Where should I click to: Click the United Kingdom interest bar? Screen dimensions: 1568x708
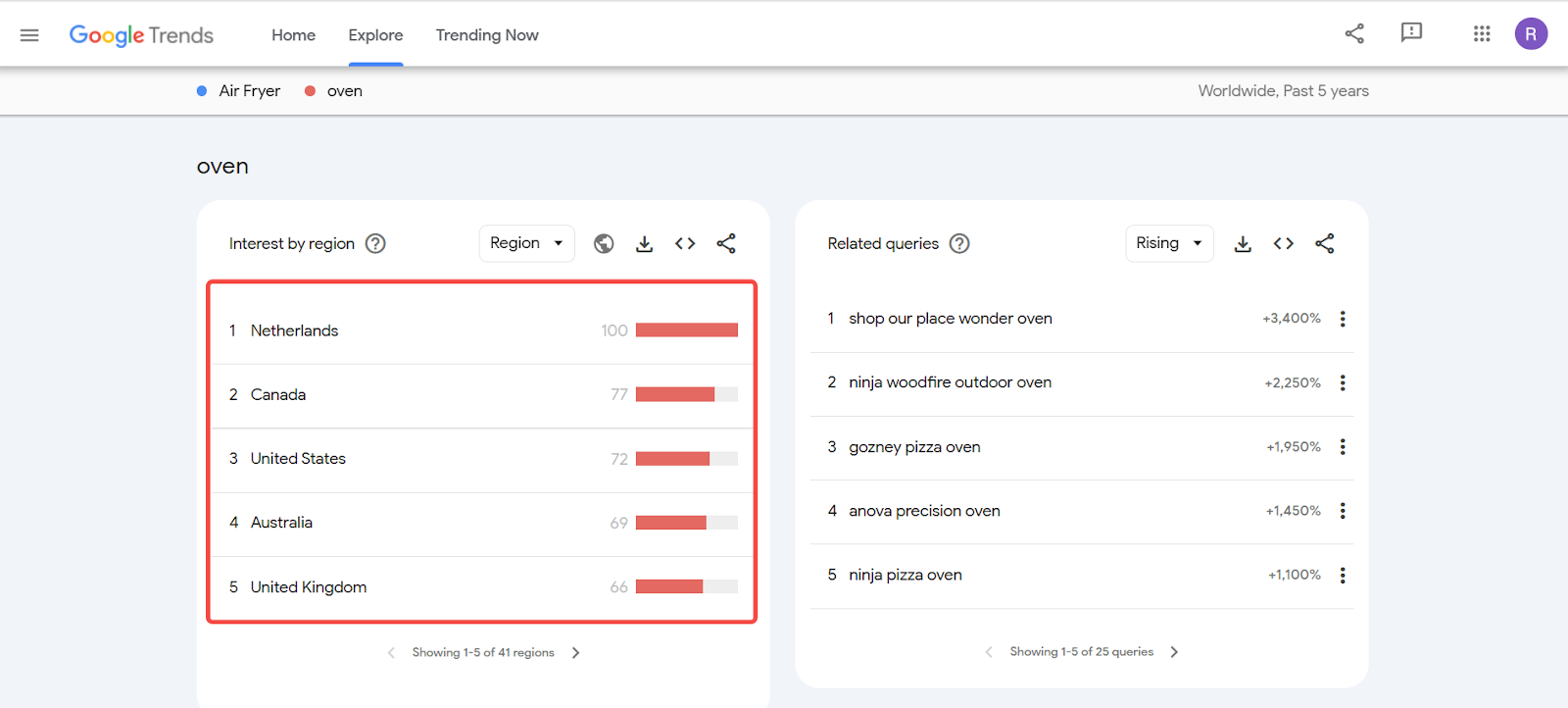pos(687,586)
